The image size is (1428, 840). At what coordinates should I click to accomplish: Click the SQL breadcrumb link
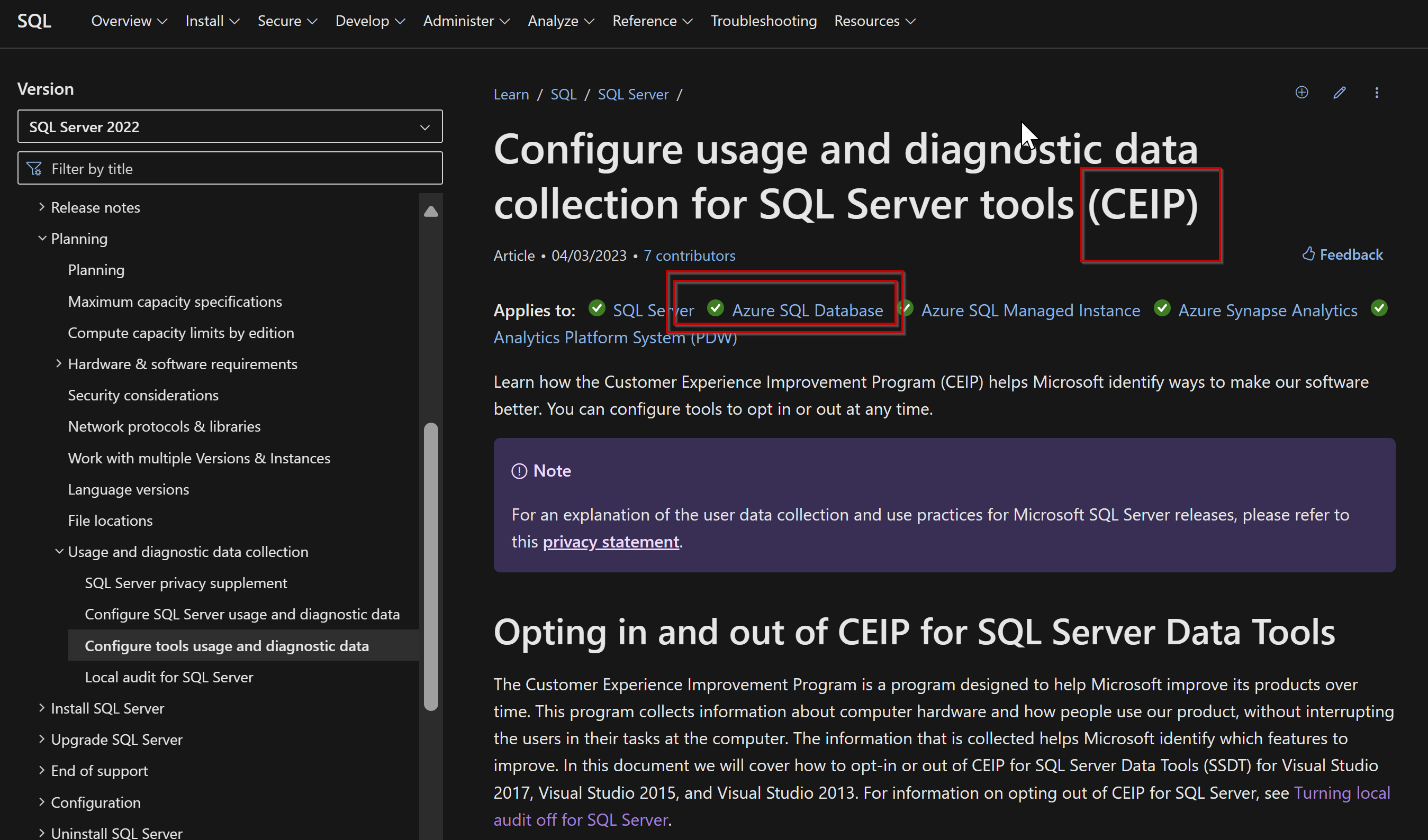[563, 94]
